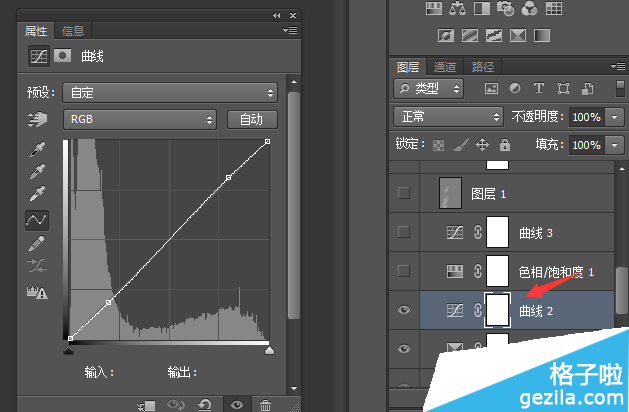Pick the white point eyedropper
Image resolution: width=629 pixels, height=412 pixels.
click(x=37, y=193)
